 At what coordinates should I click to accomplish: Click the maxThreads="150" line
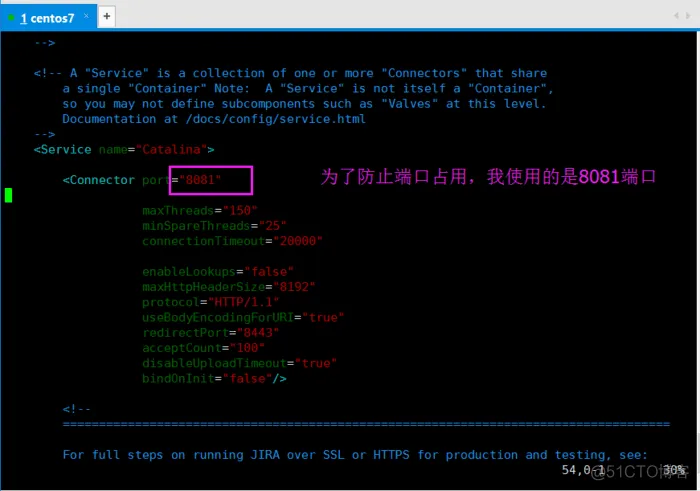[x=200, y=210]
